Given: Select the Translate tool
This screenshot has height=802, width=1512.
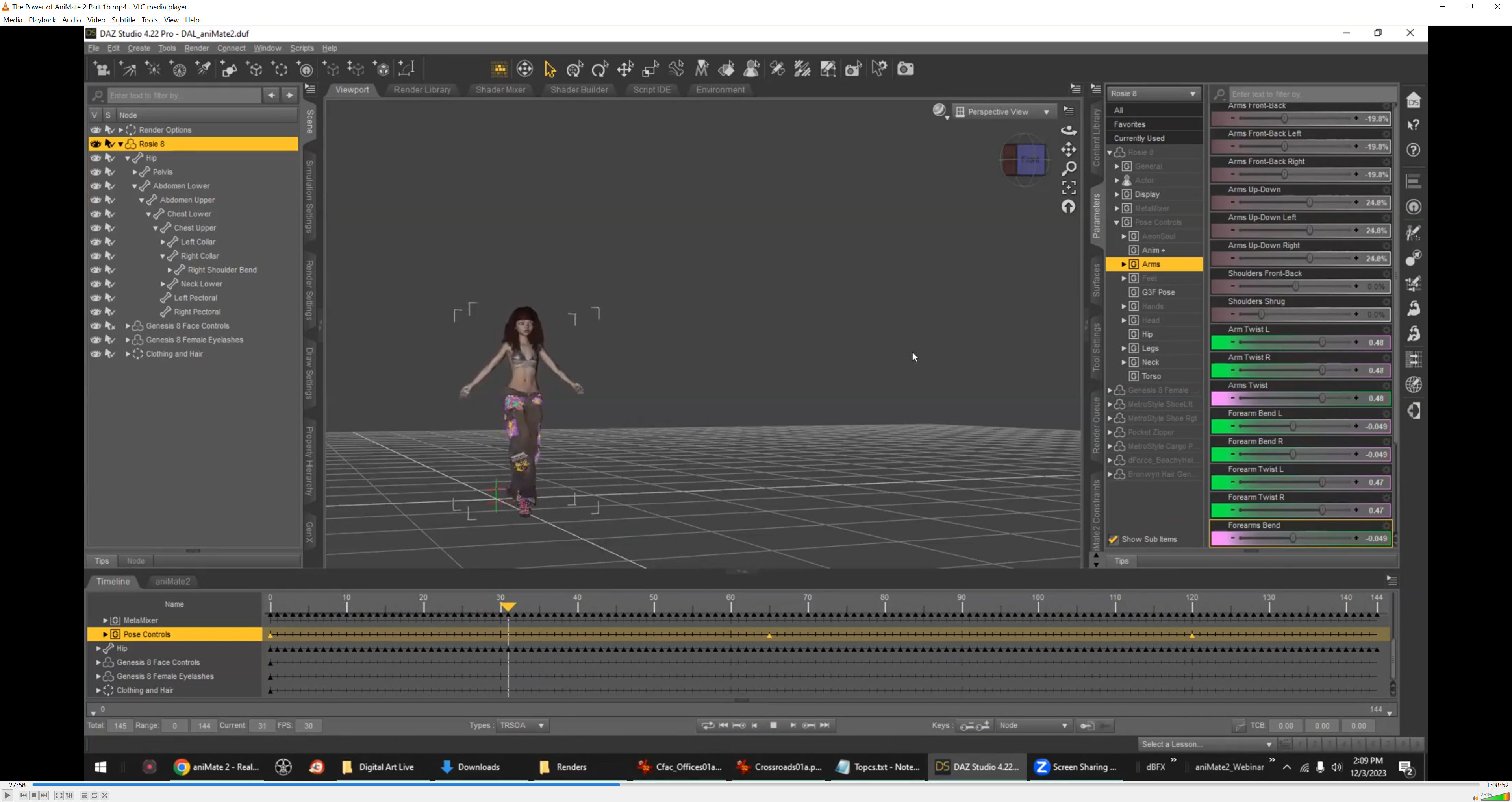Looking at the screenshot, I should (625, 68).
